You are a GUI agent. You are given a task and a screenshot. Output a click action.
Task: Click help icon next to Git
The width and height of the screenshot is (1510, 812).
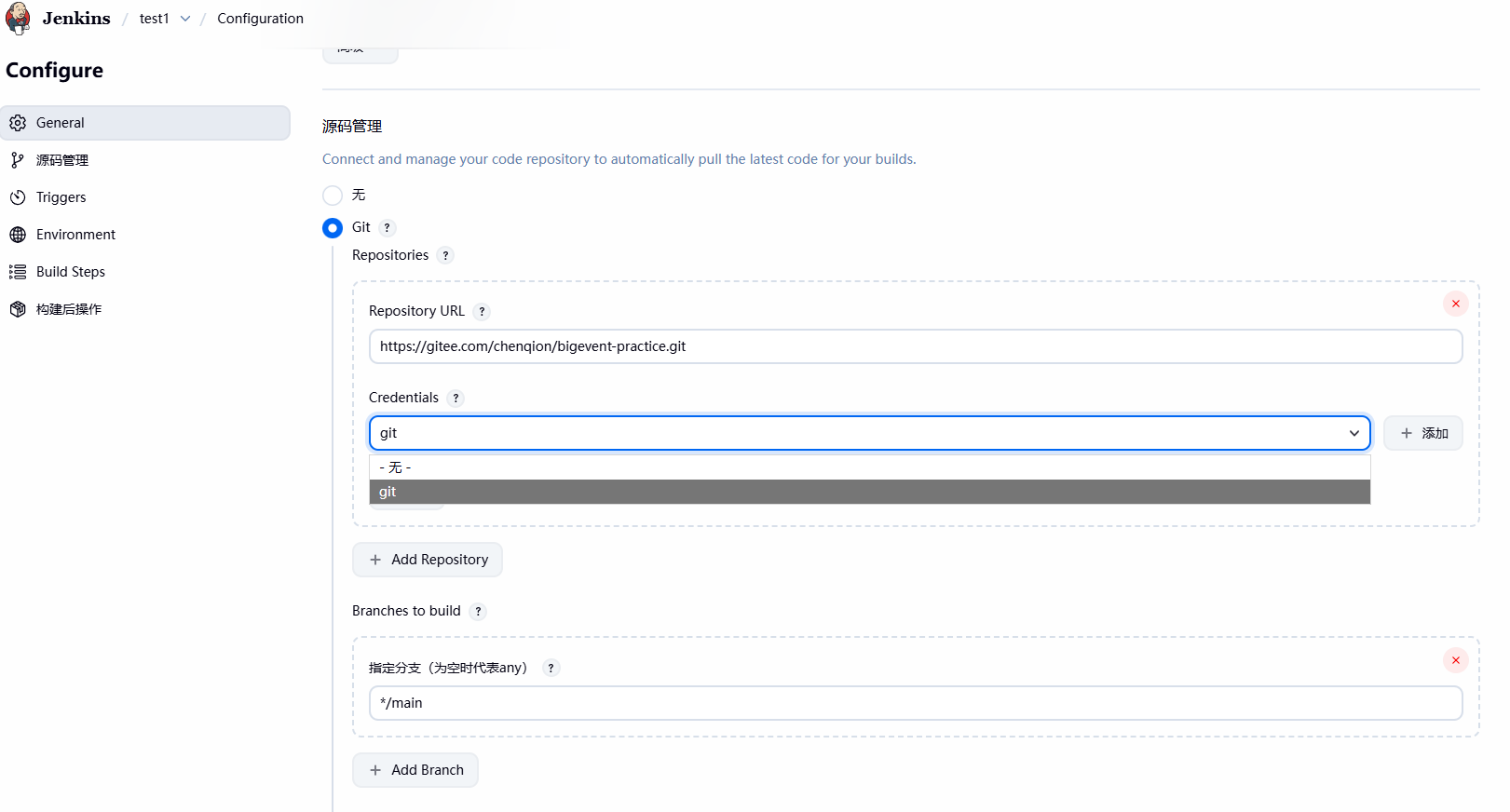388,228
